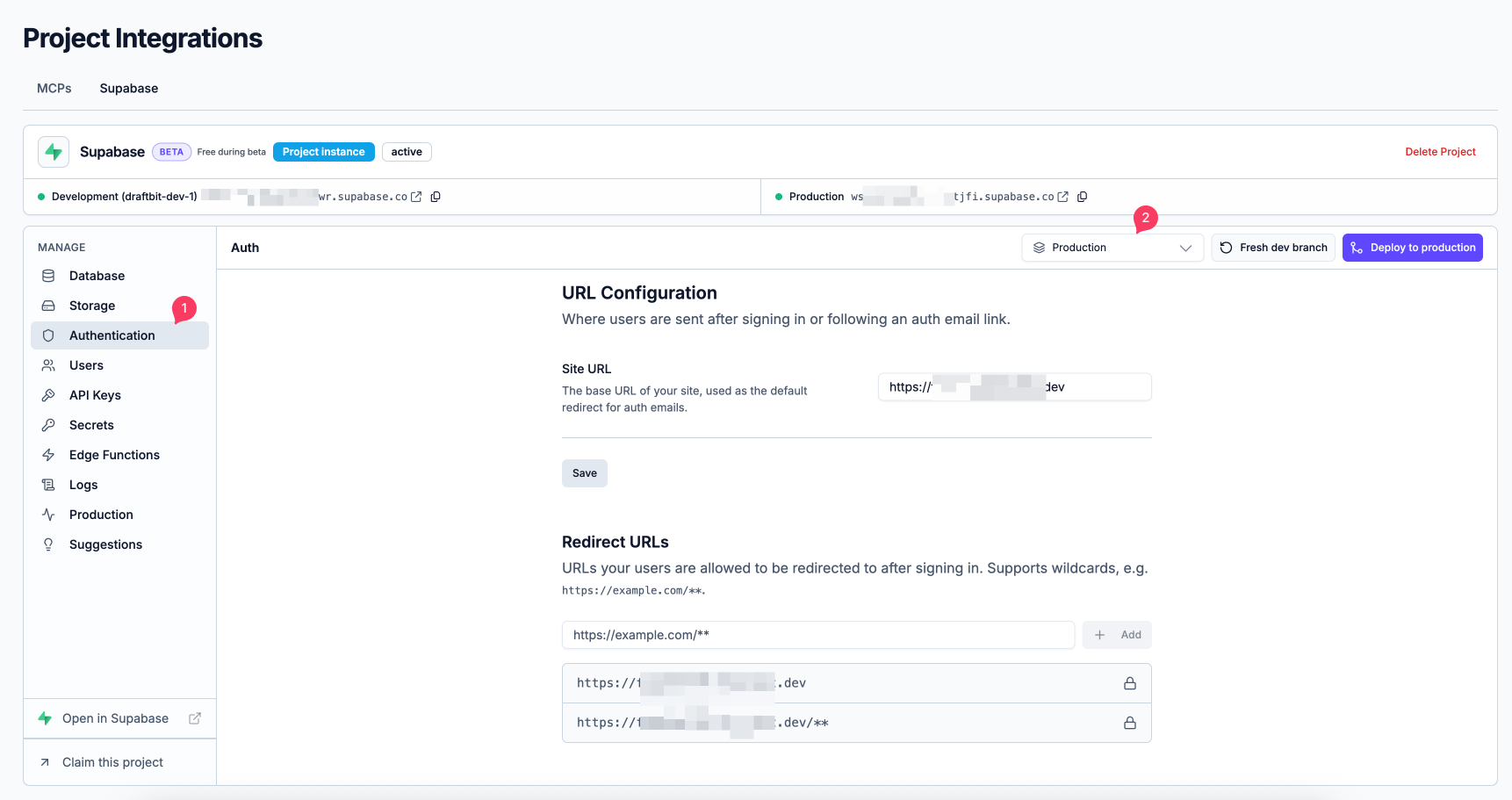This screenshot has height=800, width=1512.
Task: Click the 'URL Configuration' heading
Action: coord(639,293)
